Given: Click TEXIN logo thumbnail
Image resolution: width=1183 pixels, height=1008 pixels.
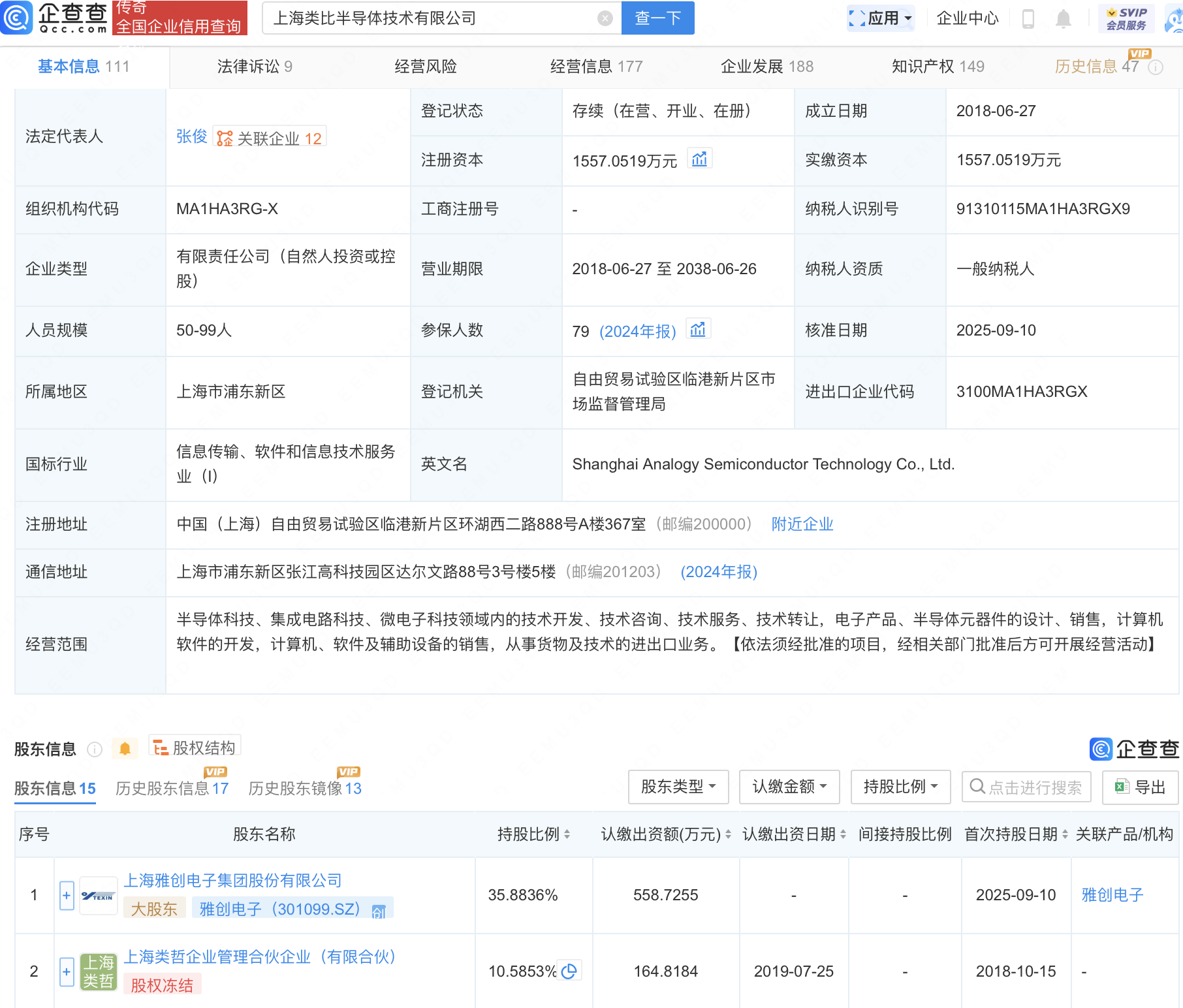Looking at the screenshot, I should click(98, 896).
